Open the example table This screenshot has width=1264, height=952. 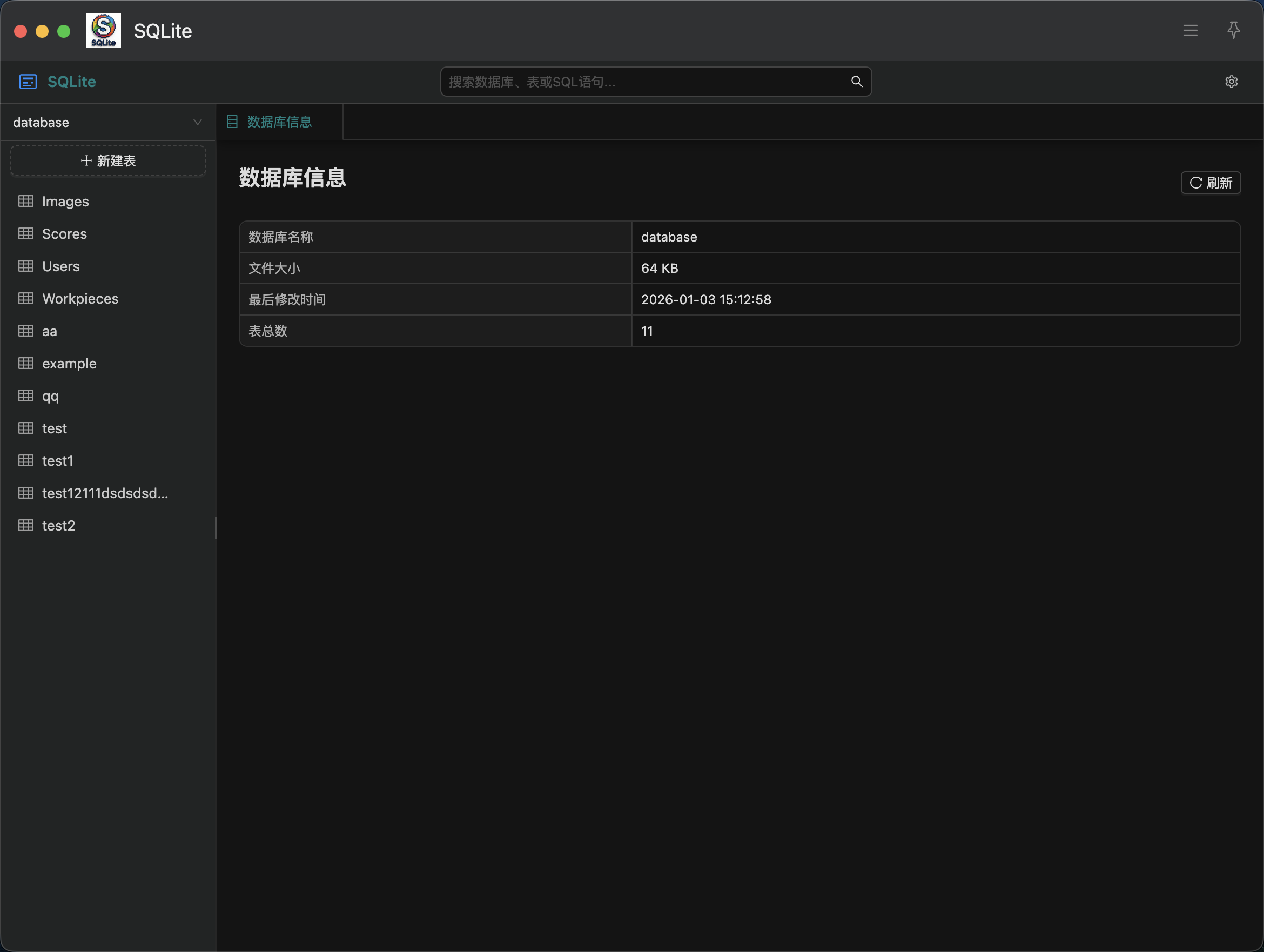[69, 364]
